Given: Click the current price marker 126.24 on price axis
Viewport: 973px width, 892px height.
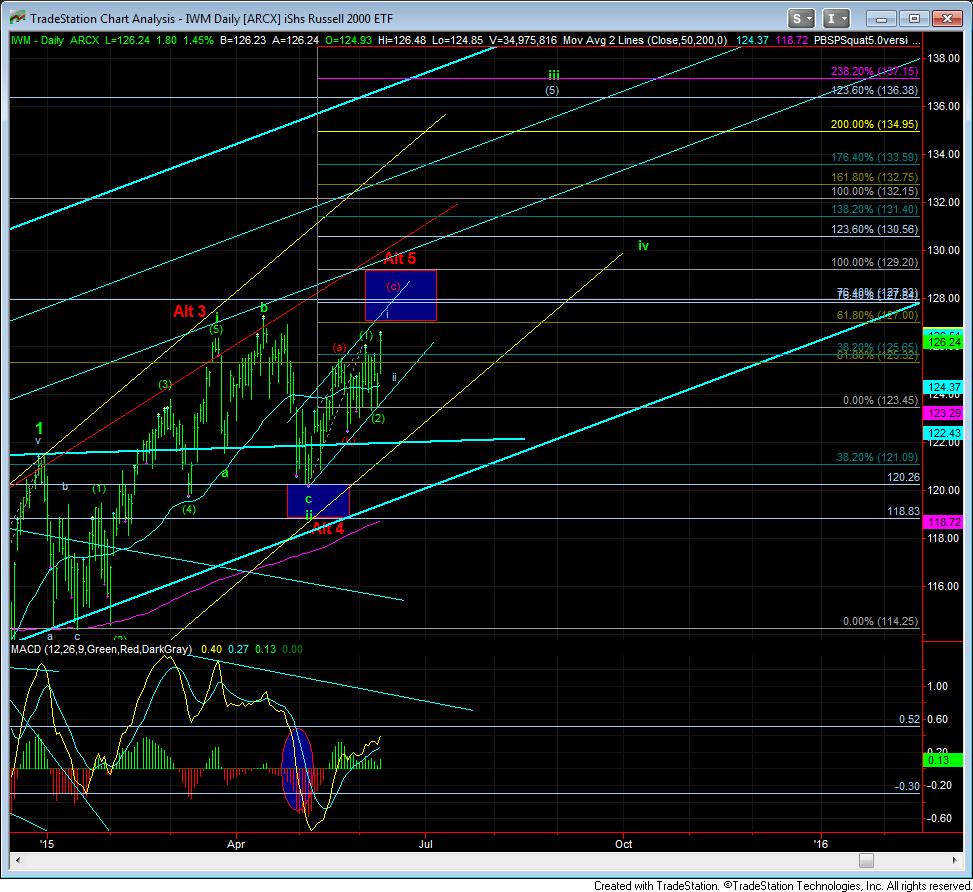Looking at the screenshot, I should point(943,342).
